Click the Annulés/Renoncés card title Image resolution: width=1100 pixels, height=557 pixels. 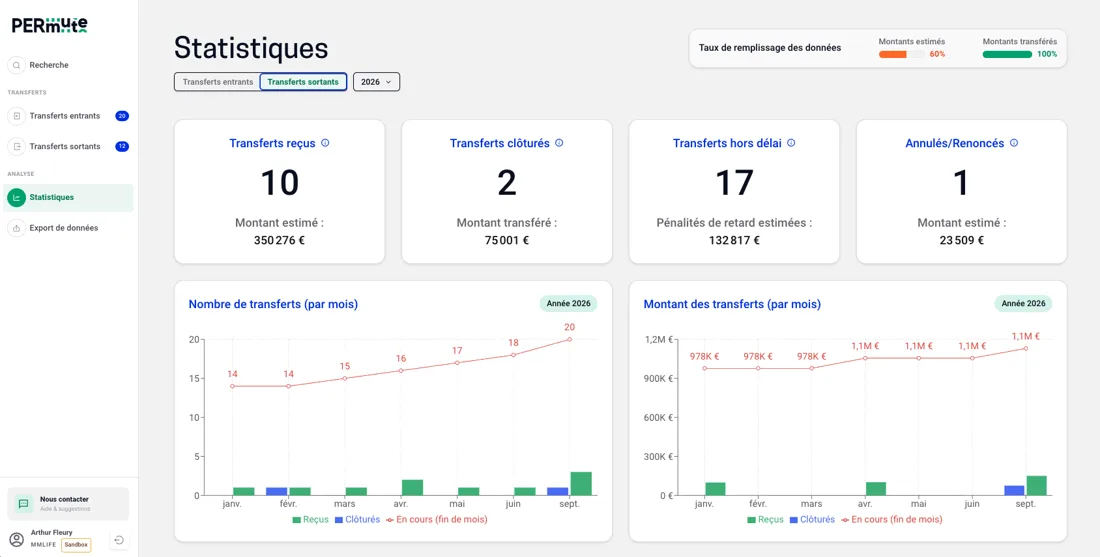click(x=955, y=143)
